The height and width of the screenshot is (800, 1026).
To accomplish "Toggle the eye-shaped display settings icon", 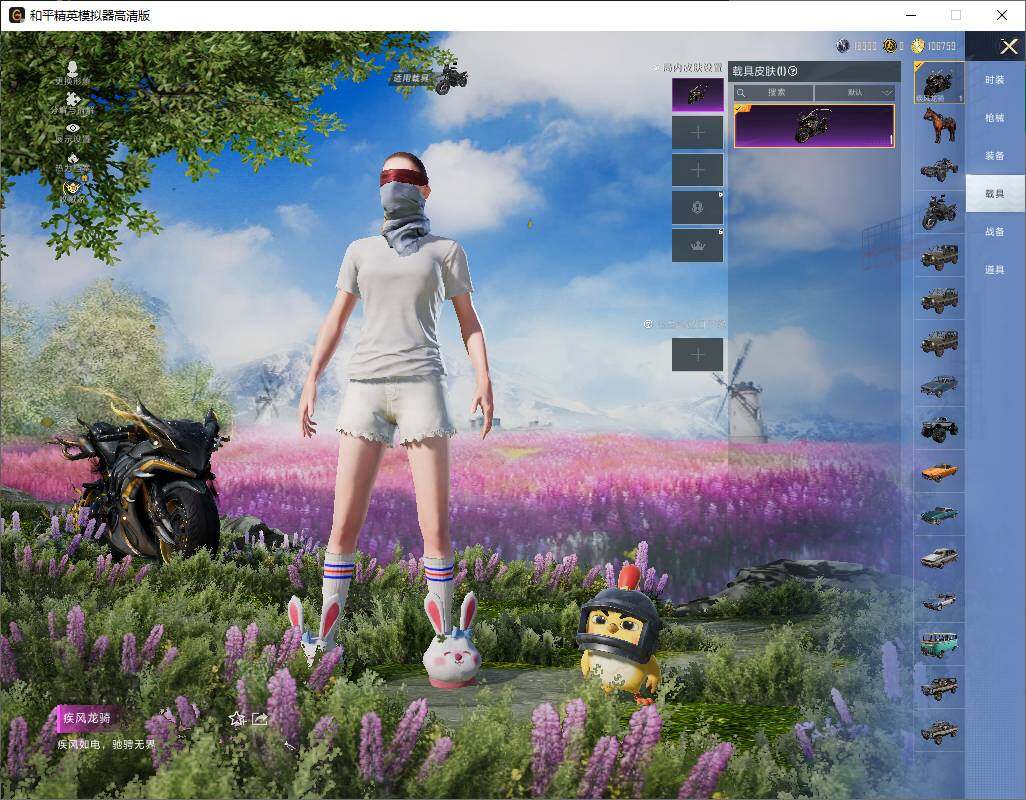I will point(72,128).
